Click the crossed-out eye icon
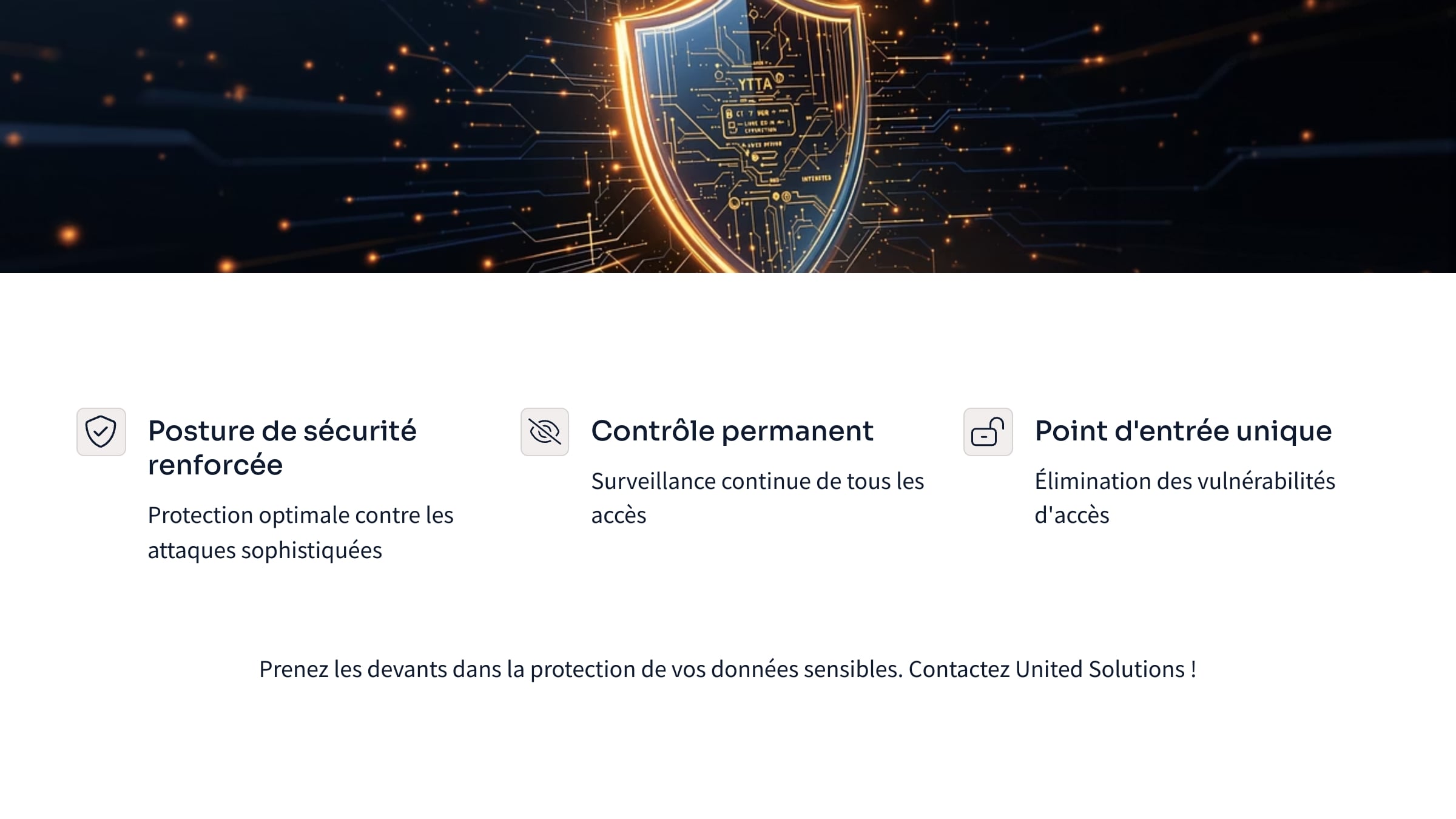 pyautogui.click(x=544, y=432)
